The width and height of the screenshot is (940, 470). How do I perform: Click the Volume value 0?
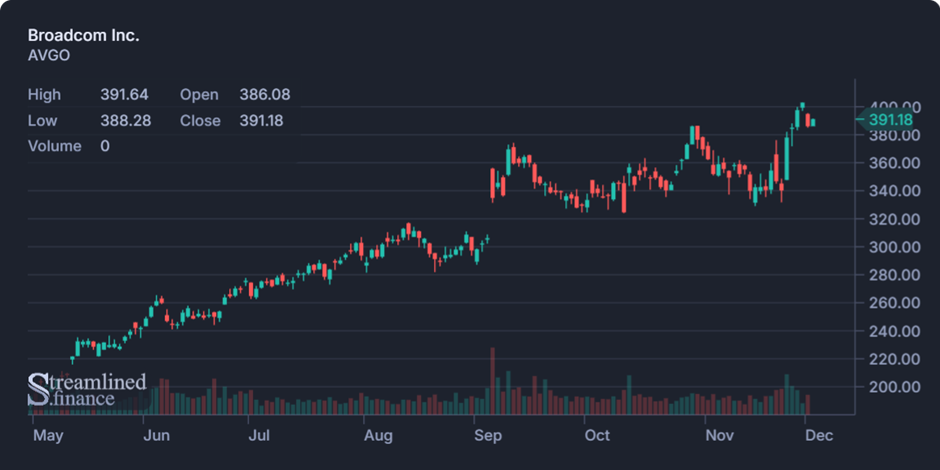[x=105, y=146]
